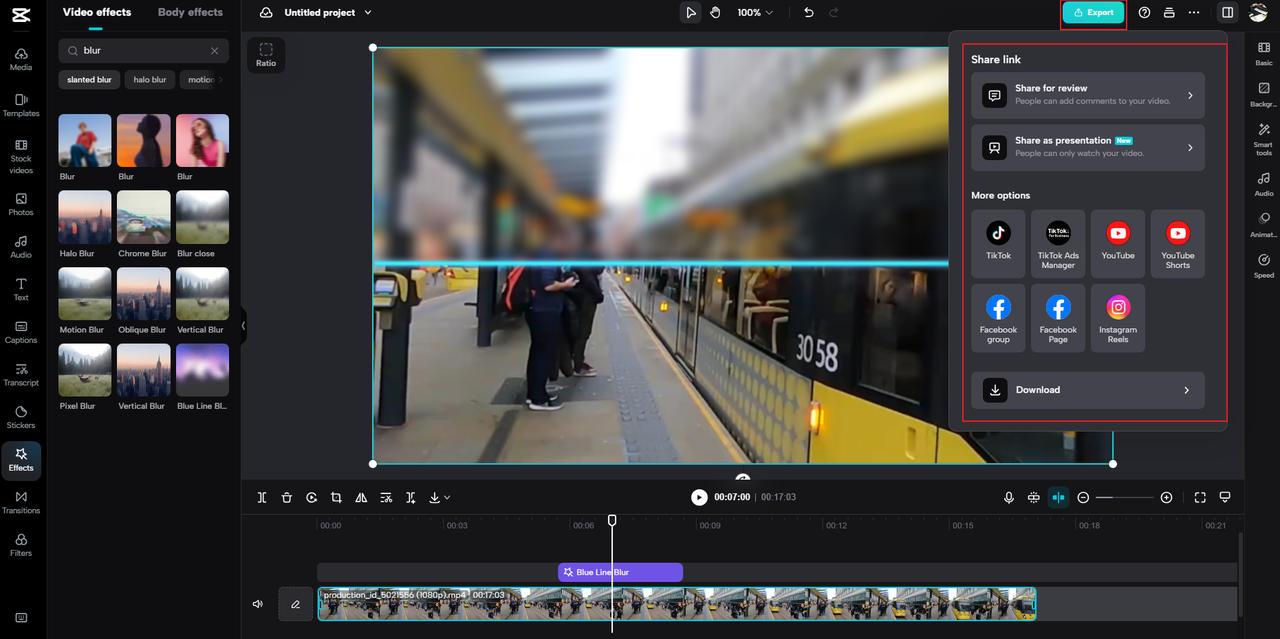Select the Blue Line Blur effect thumbnail
This screenshot has width=1280, height=639.
coord(202,371)
